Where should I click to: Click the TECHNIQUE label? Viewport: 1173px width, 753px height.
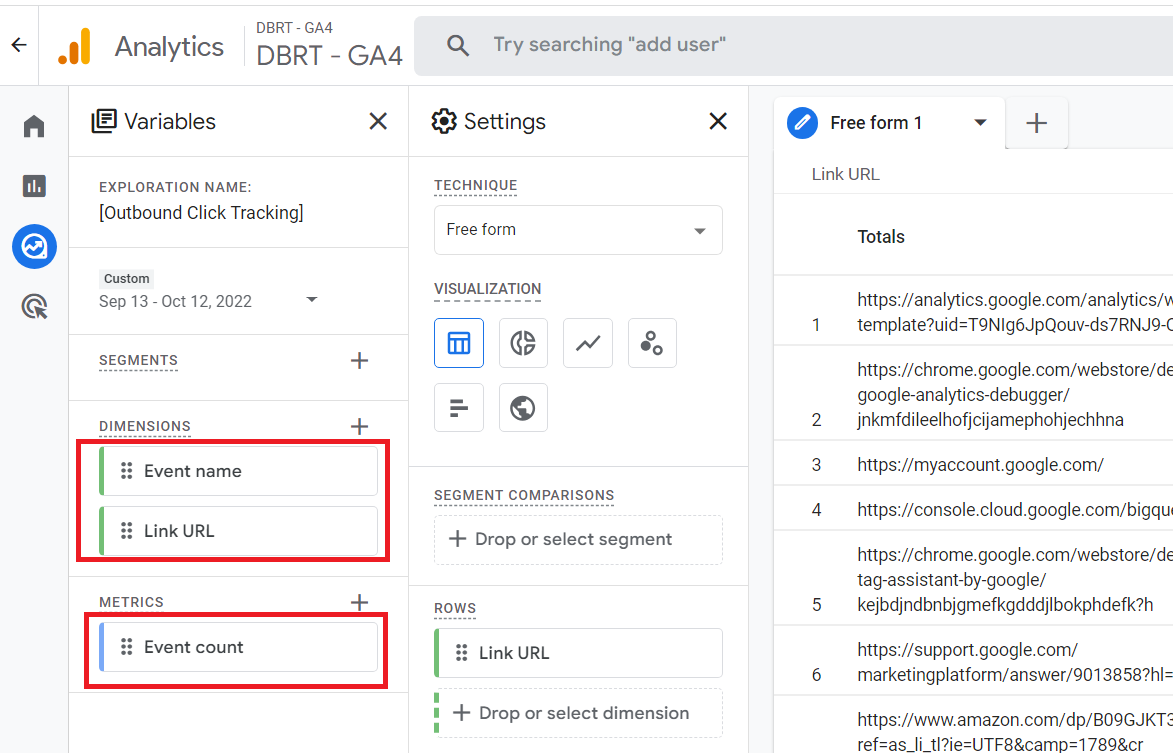click(x=476, y=185)
